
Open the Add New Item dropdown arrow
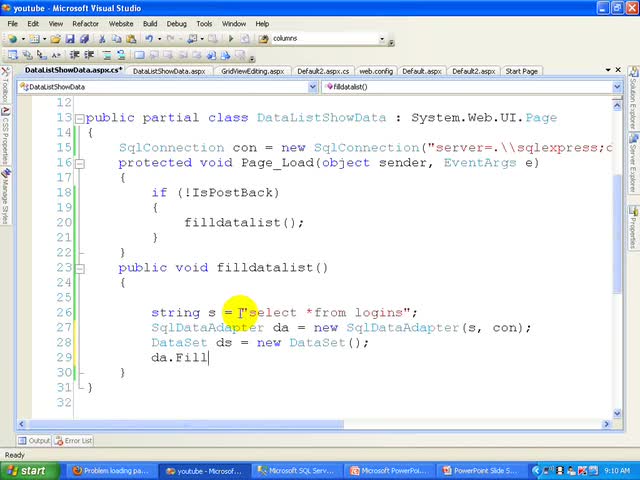pos(44,39)
